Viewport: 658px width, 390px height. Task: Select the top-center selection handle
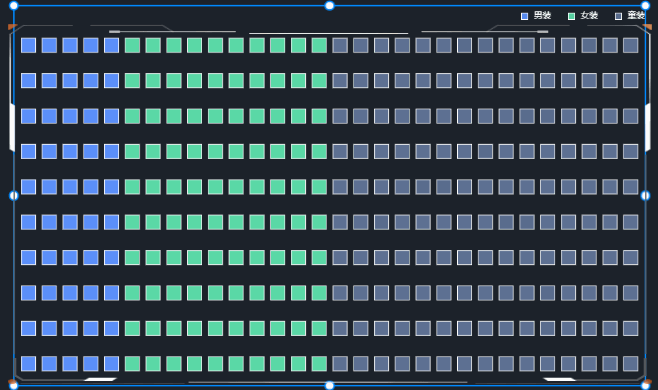tap(329, 5)
